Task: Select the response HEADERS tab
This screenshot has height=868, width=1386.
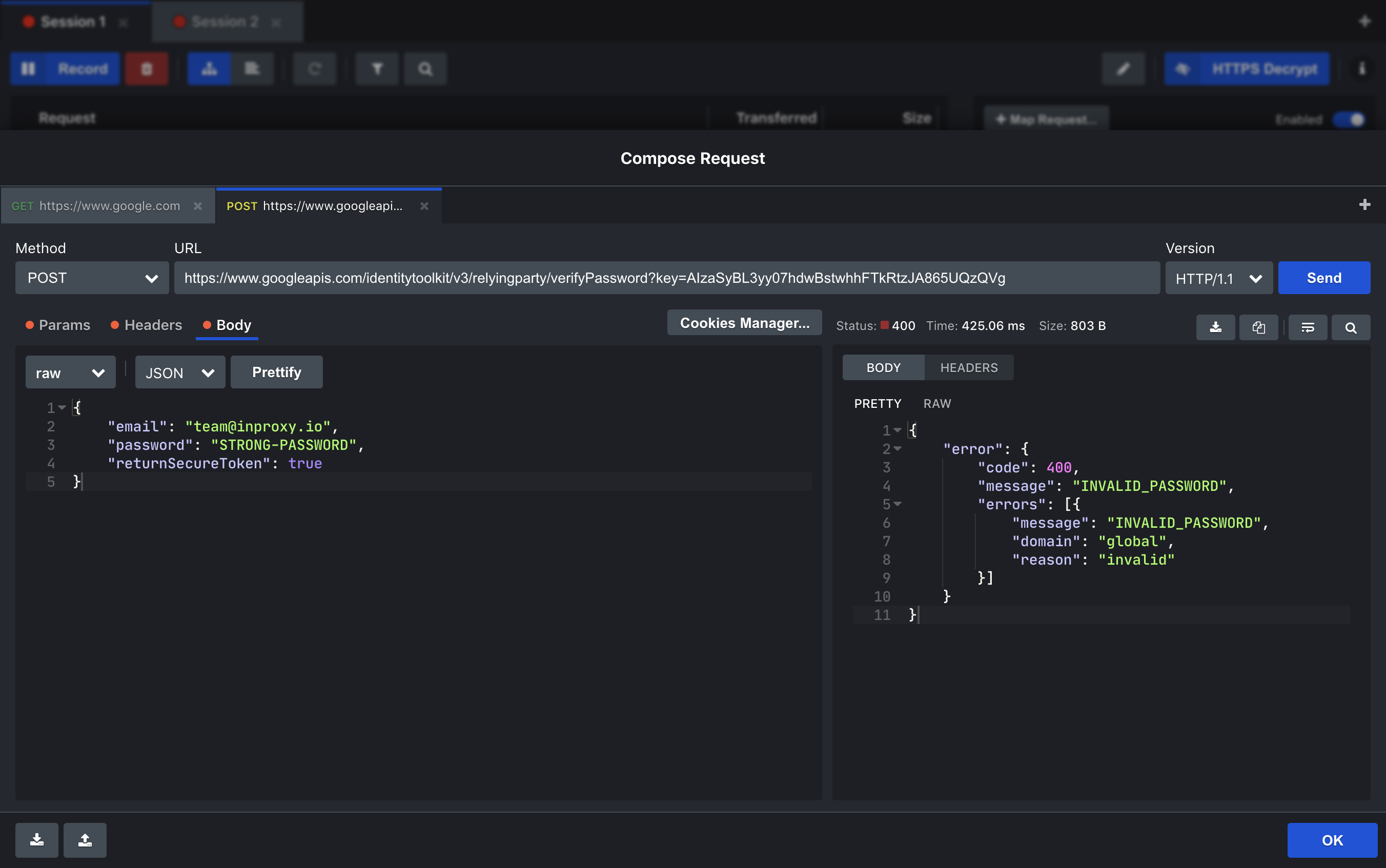Action: point(969,367)
